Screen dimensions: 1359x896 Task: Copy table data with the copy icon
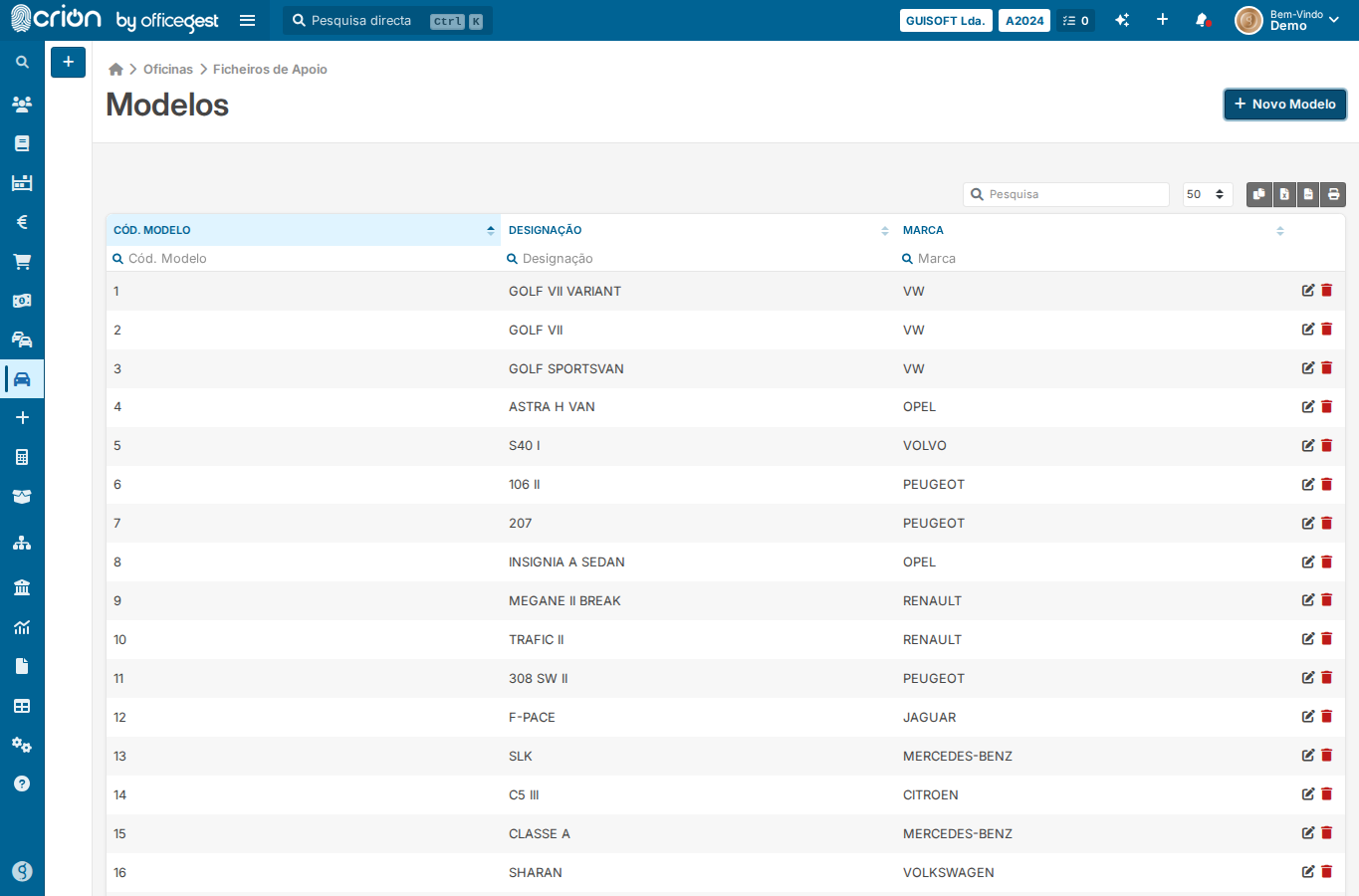coord(1259,194)
